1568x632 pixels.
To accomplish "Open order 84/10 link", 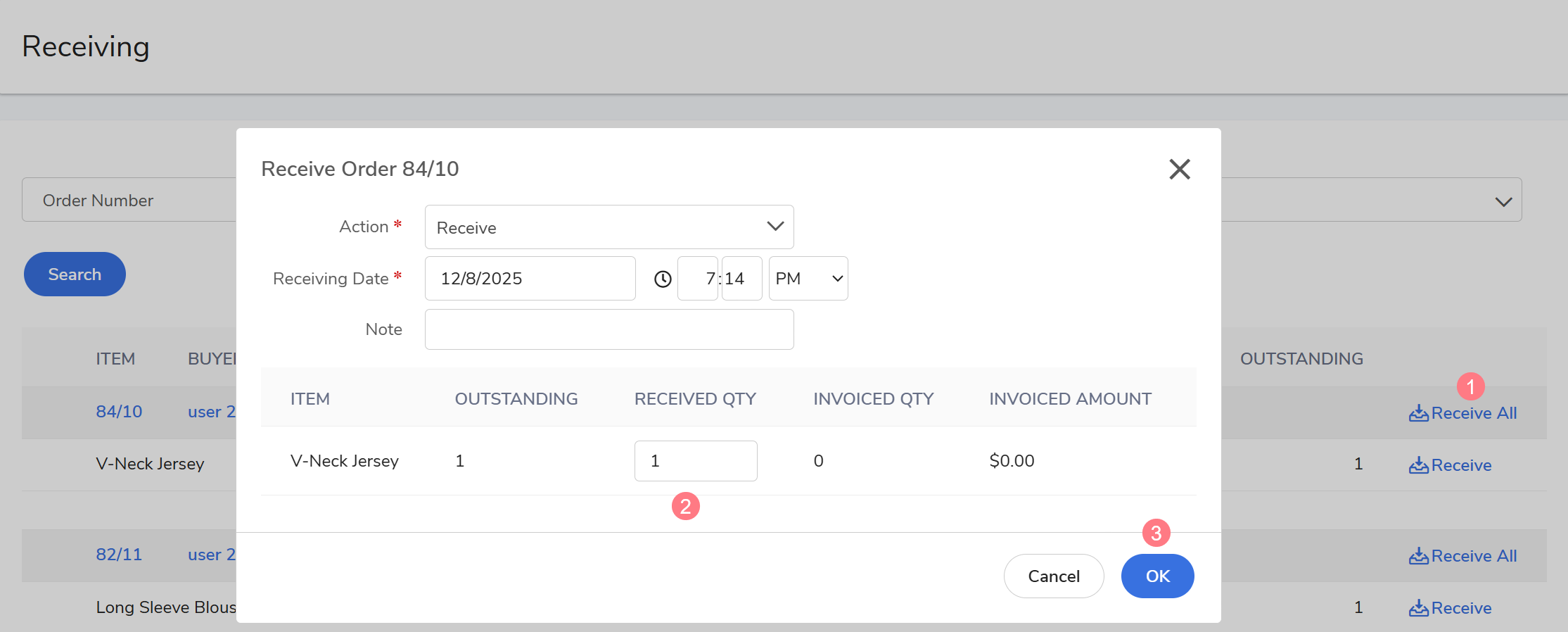I will click(x=119, y=412).
